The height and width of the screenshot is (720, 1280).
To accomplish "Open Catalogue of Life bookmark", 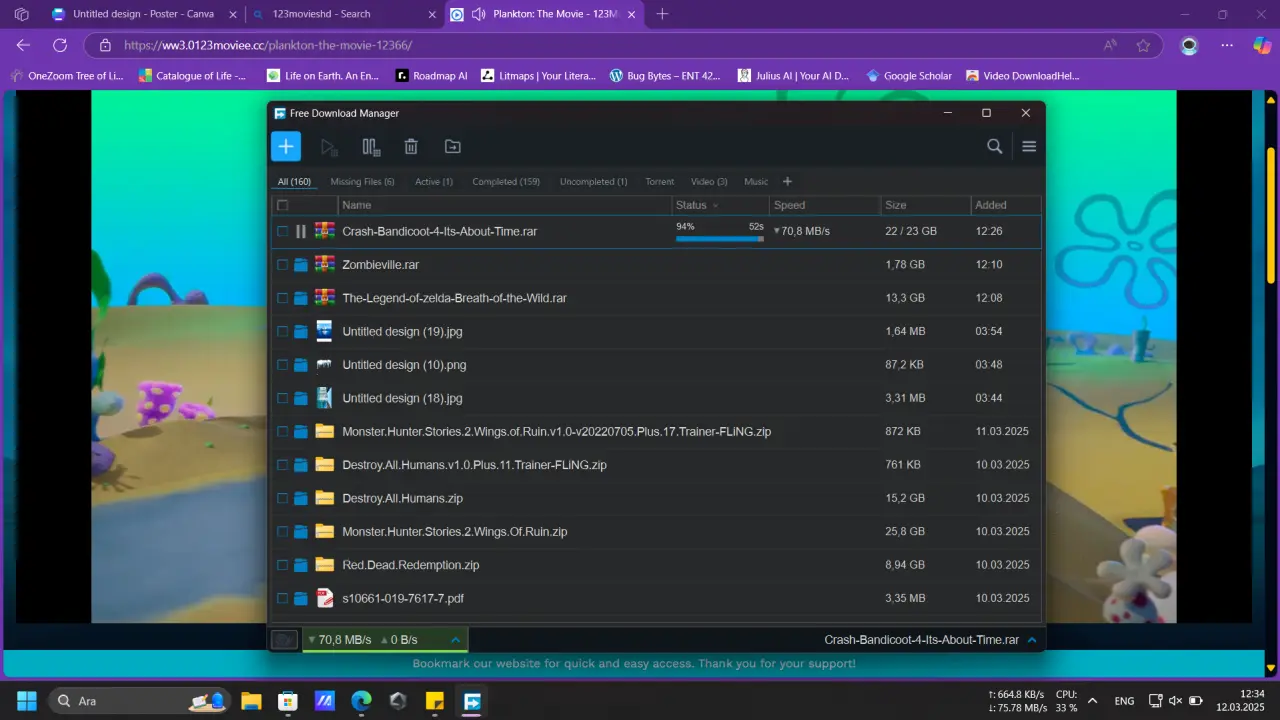I will coord(192,75).
